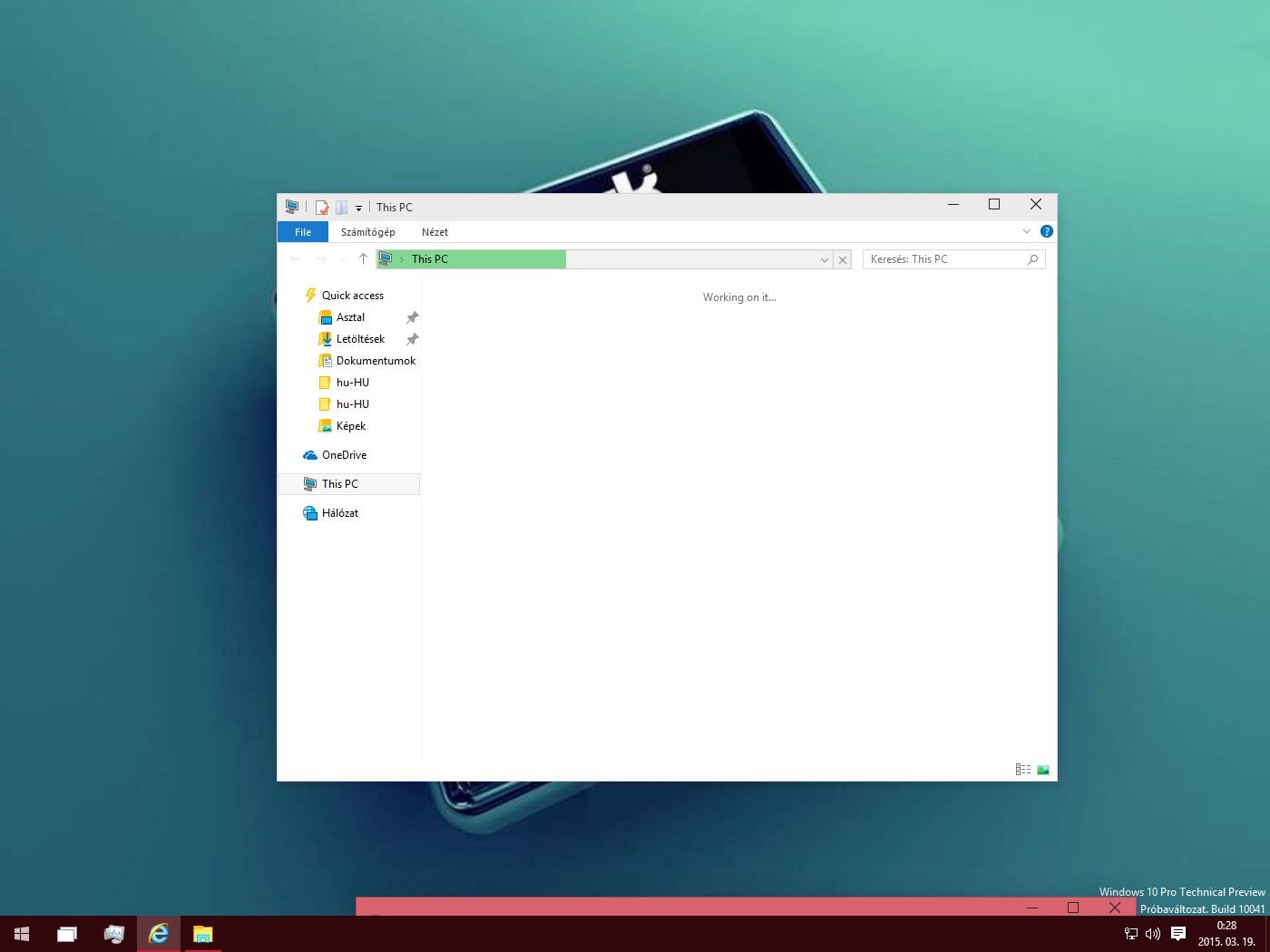Open the address bar history dropdown
This screenshot has width=1270, height=952.
[x=825, y=260]
